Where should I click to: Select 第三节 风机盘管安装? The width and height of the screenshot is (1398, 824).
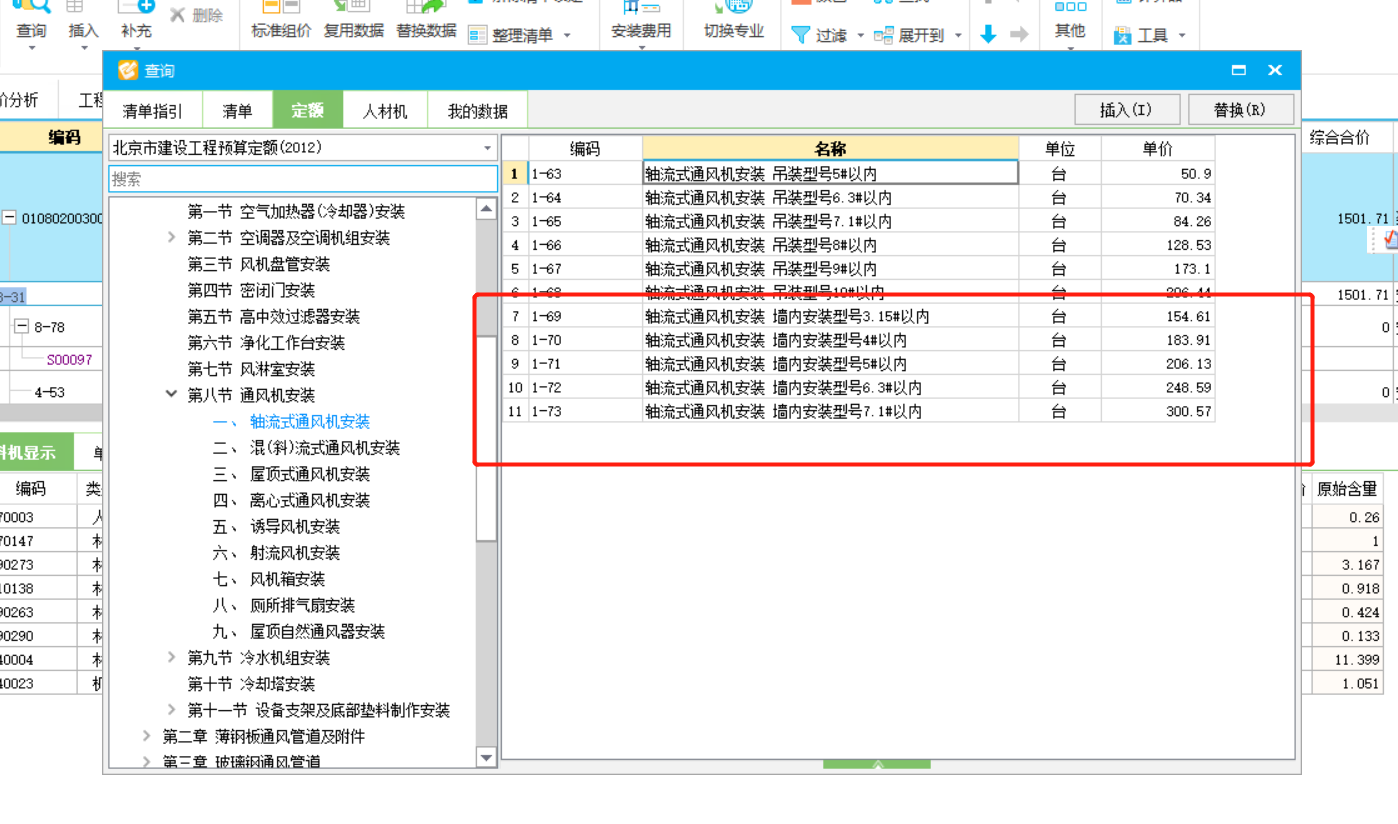click(x=259, y=264)
